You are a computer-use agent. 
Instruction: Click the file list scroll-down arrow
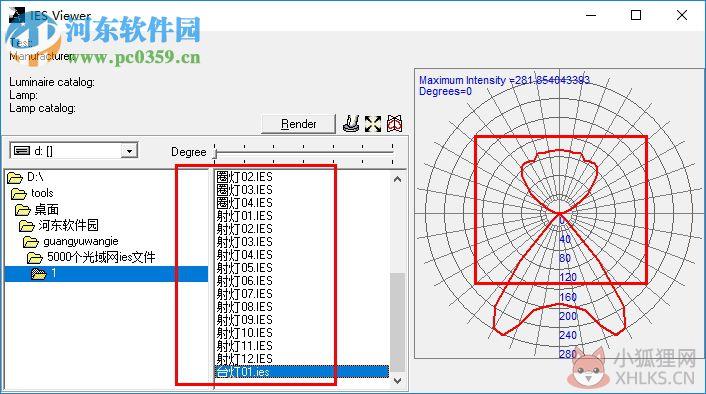397,380
